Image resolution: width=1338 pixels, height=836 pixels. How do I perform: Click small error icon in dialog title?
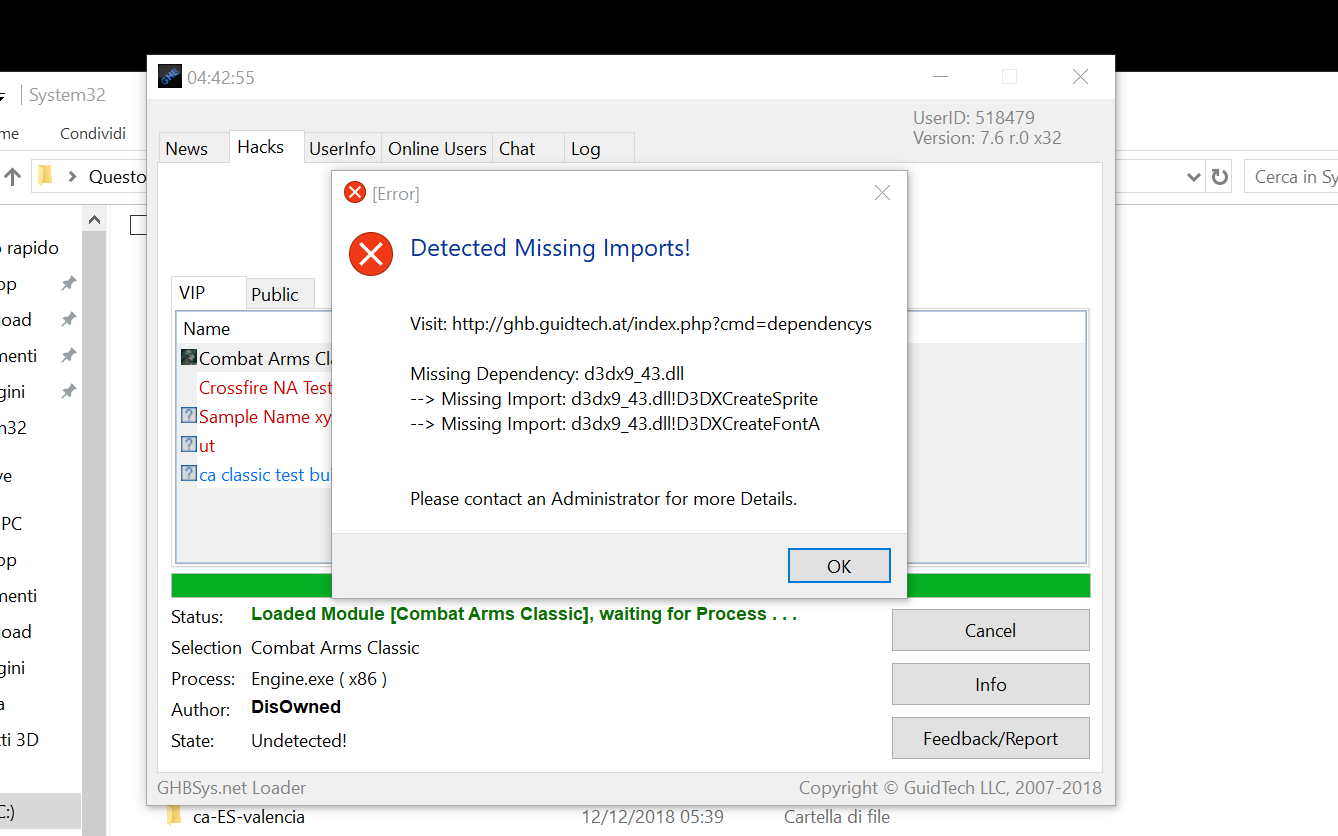(x=354, y=192)
